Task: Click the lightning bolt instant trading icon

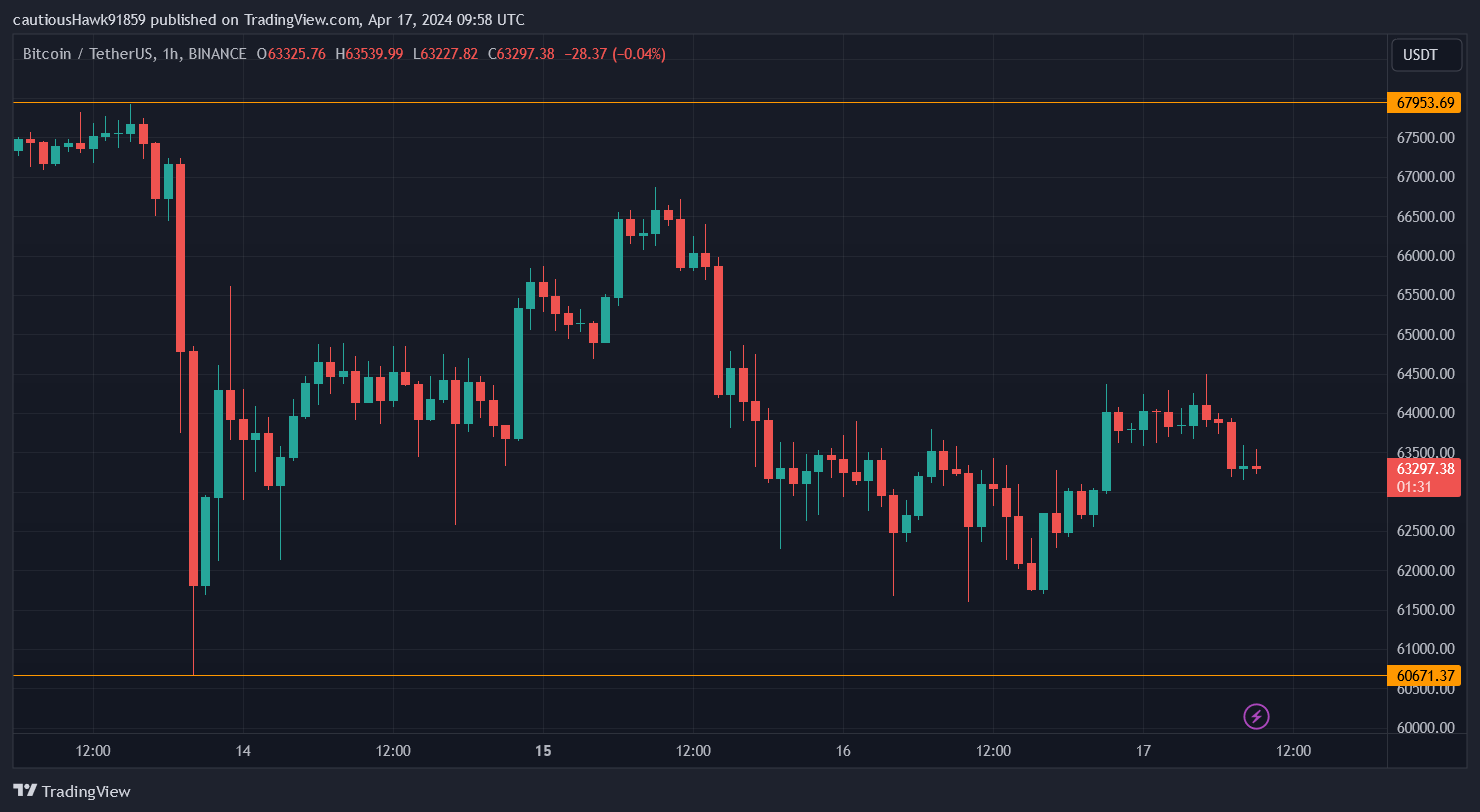Action: [x=1255, y=716]
